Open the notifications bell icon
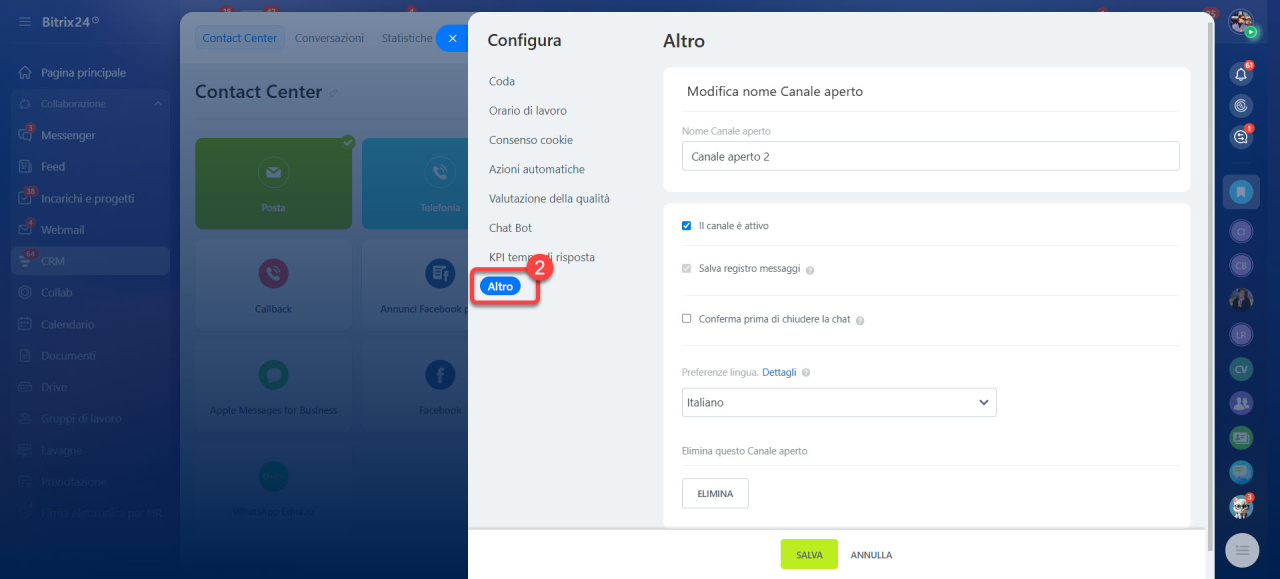The width and height of the screenshot is (1280, 579). [1241, 73]
